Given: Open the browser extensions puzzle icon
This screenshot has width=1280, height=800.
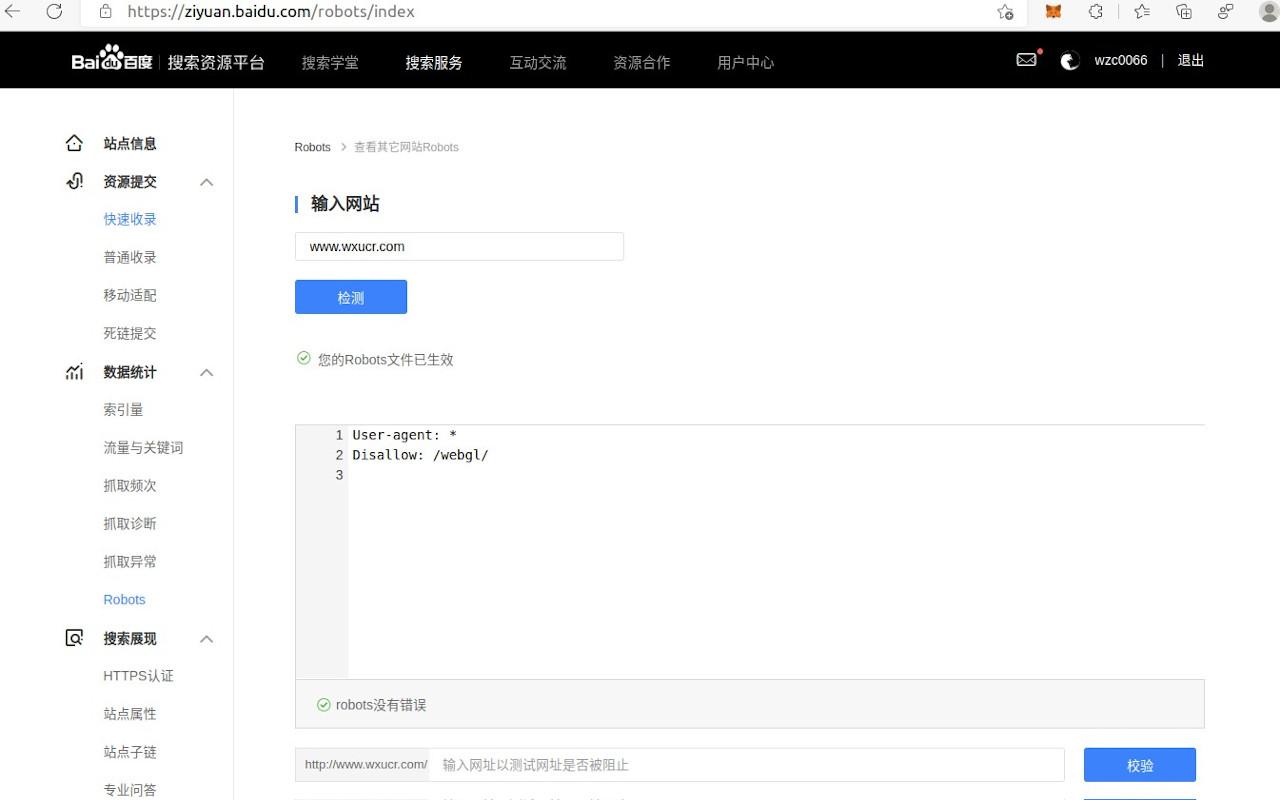Looking at the screenshot, I should (1096, 12).
